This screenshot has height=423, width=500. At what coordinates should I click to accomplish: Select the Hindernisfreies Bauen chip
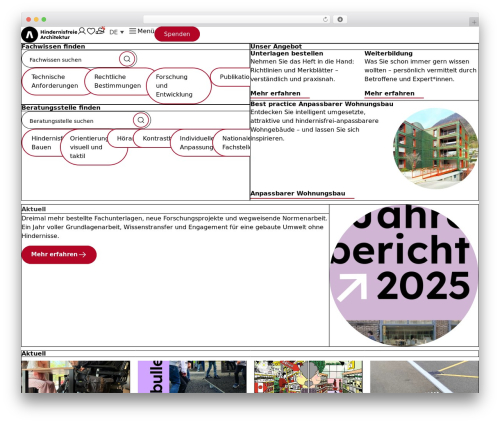click(42, 143)
